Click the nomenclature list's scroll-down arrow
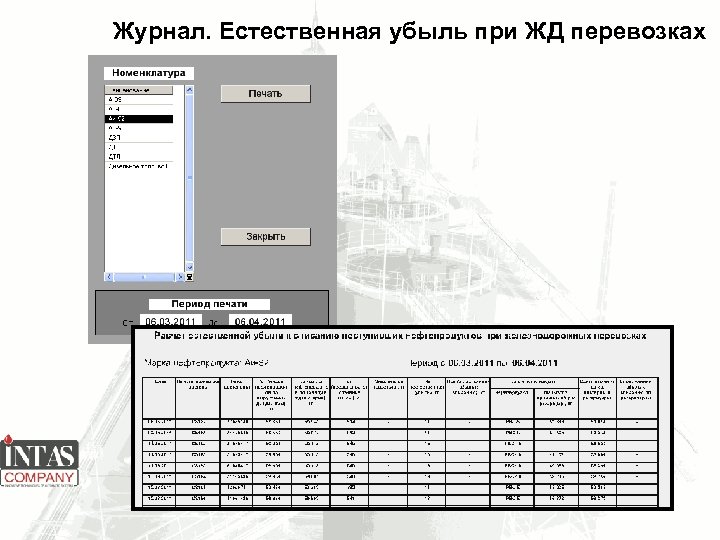Screen dimensions: 720x540 coord(189,267)
